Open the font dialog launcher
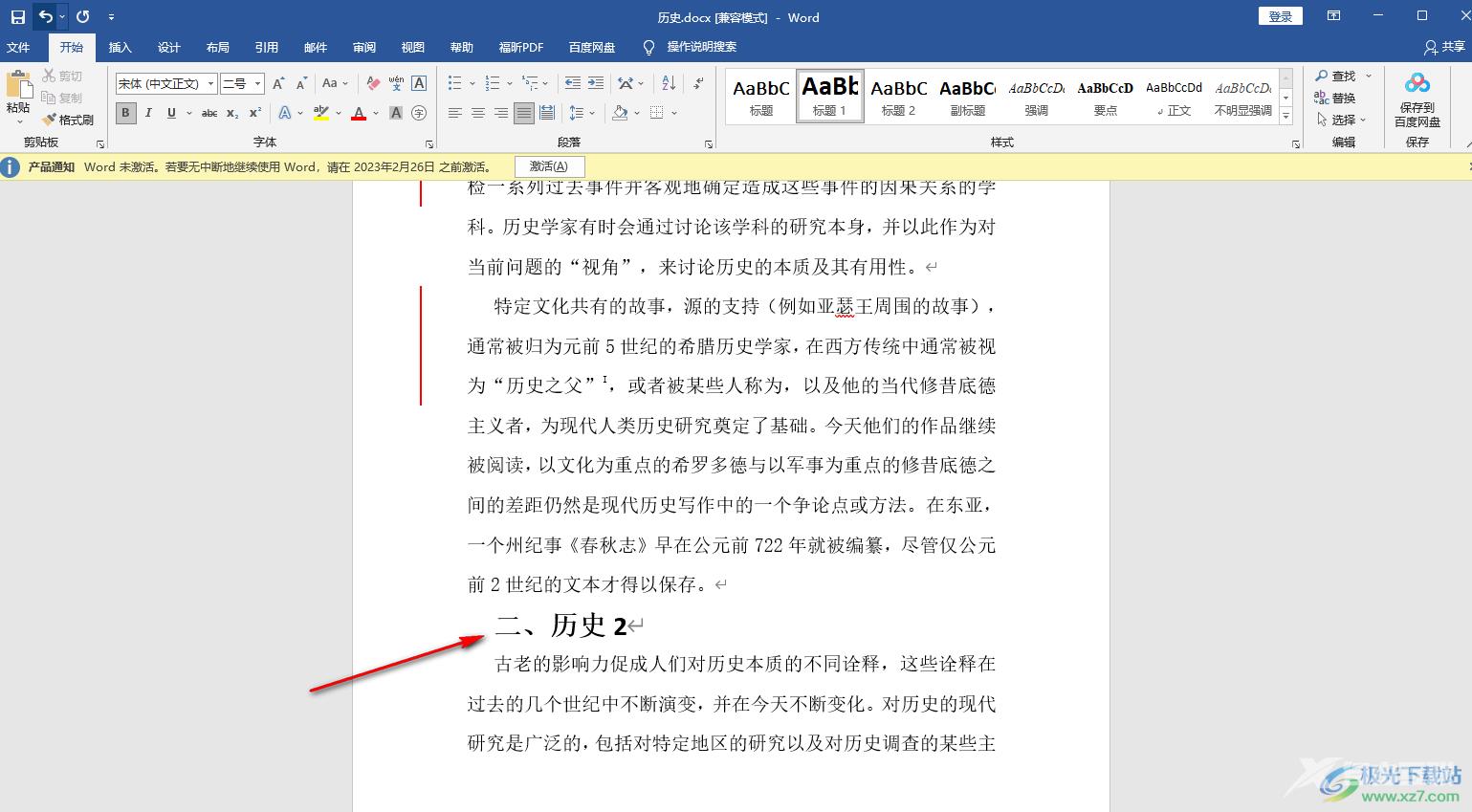Image resolution: width=1472 pixels, height=812 pixels. point(428,144)
